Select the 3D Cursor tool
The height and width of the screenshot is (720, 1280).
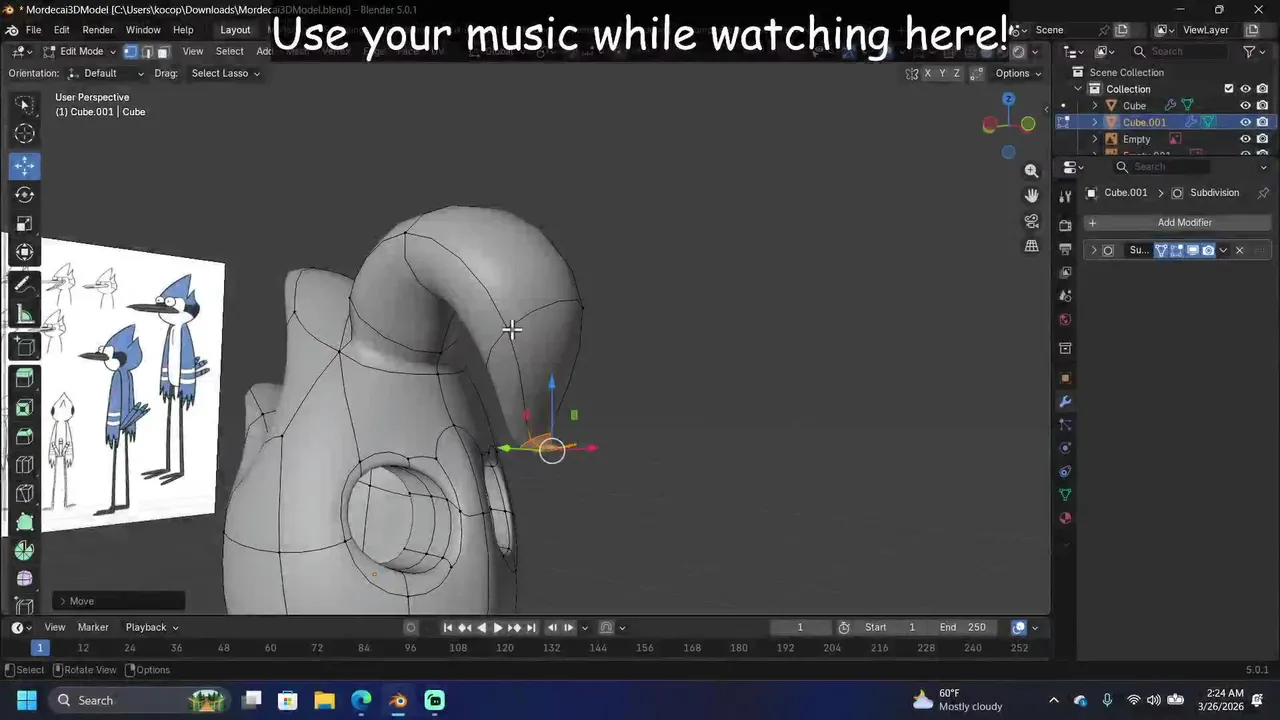[25, 134]
